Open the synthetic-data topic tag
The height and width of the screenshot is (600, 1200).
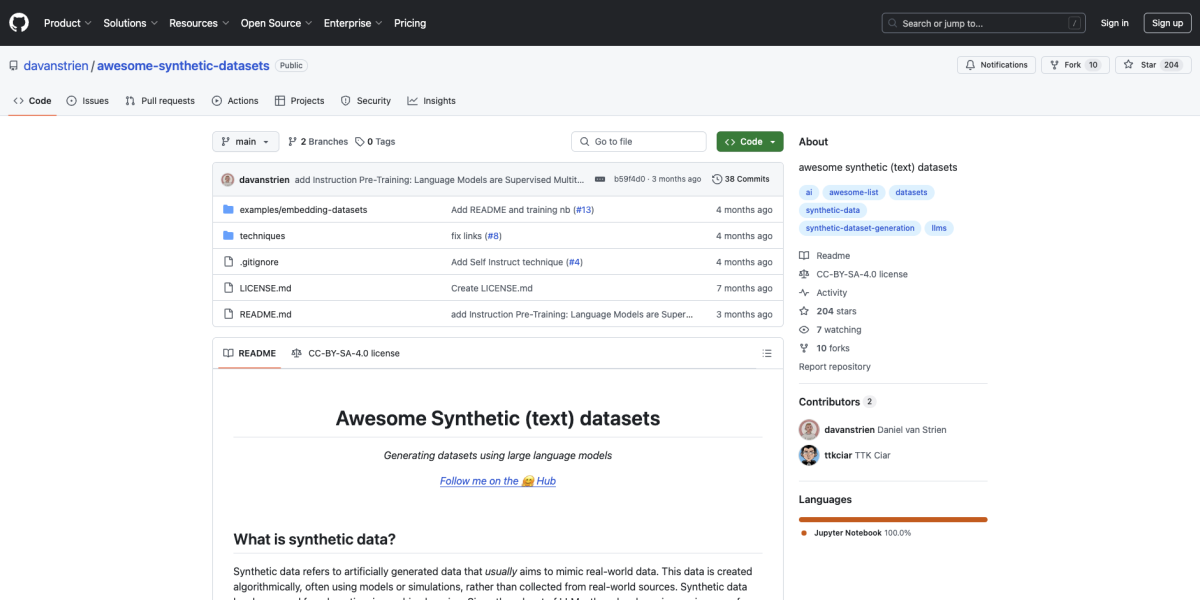tap(833, 210)
